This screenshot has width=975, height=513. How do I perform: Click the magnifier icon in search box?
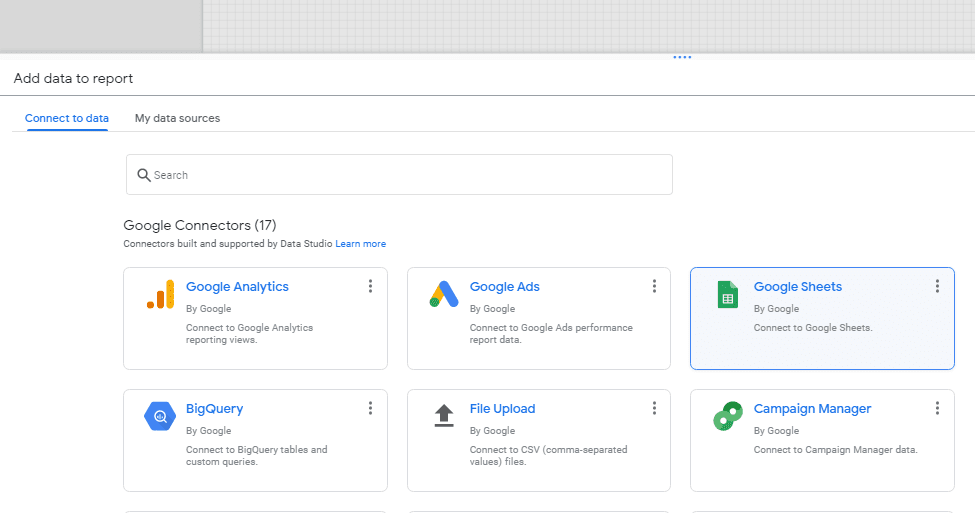pos(144,175)
